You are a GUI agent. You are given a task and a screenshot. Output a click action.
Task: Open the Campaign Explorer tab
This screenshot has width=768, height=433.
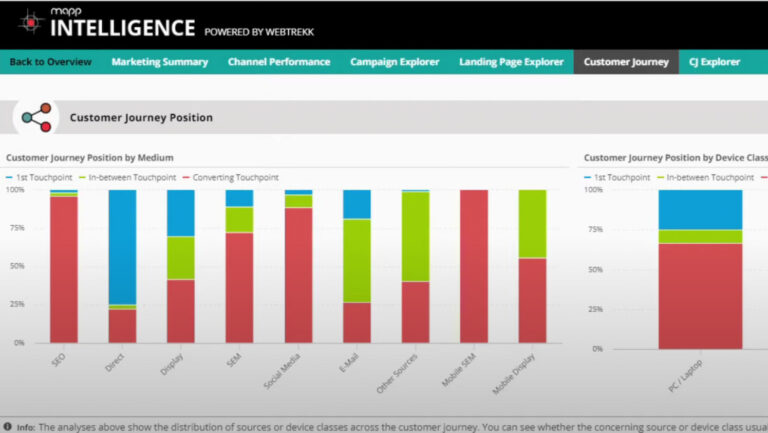394,62
